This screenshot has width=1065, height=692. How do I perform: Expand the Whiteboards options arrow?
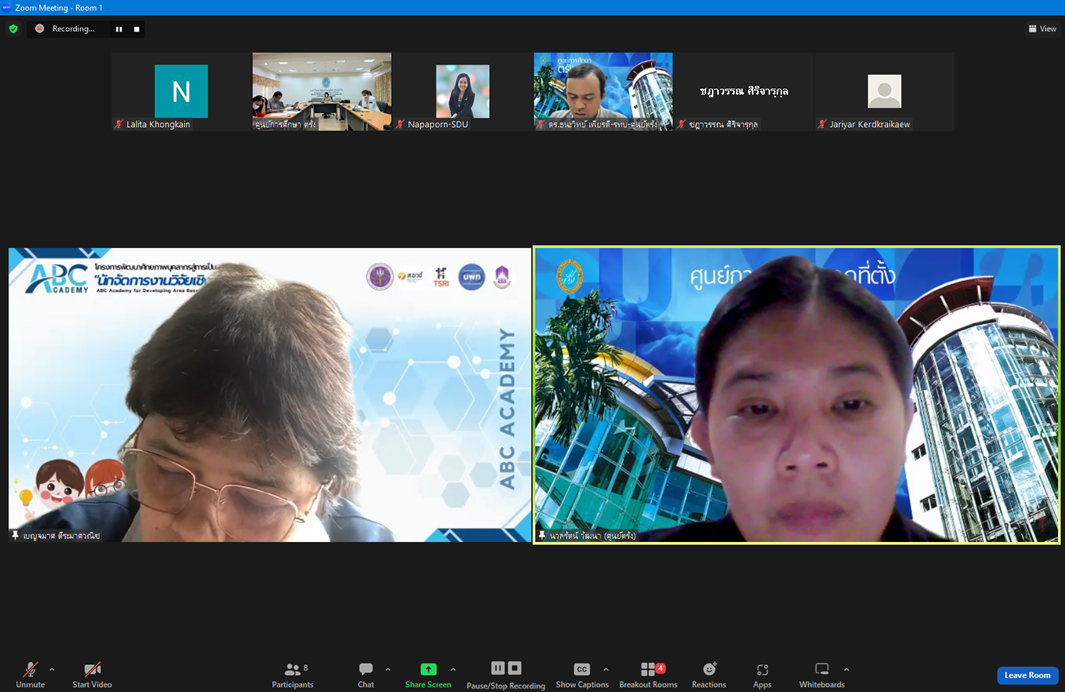[847, 670]
